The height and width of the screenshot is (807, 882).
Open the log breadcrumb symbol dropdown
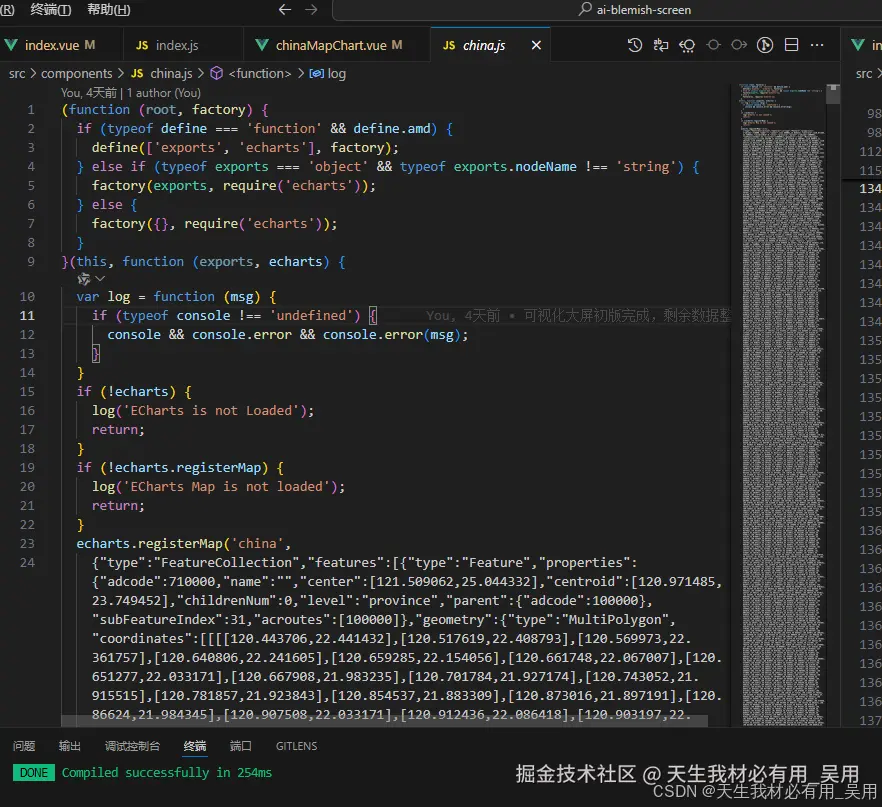click(336, 73)
